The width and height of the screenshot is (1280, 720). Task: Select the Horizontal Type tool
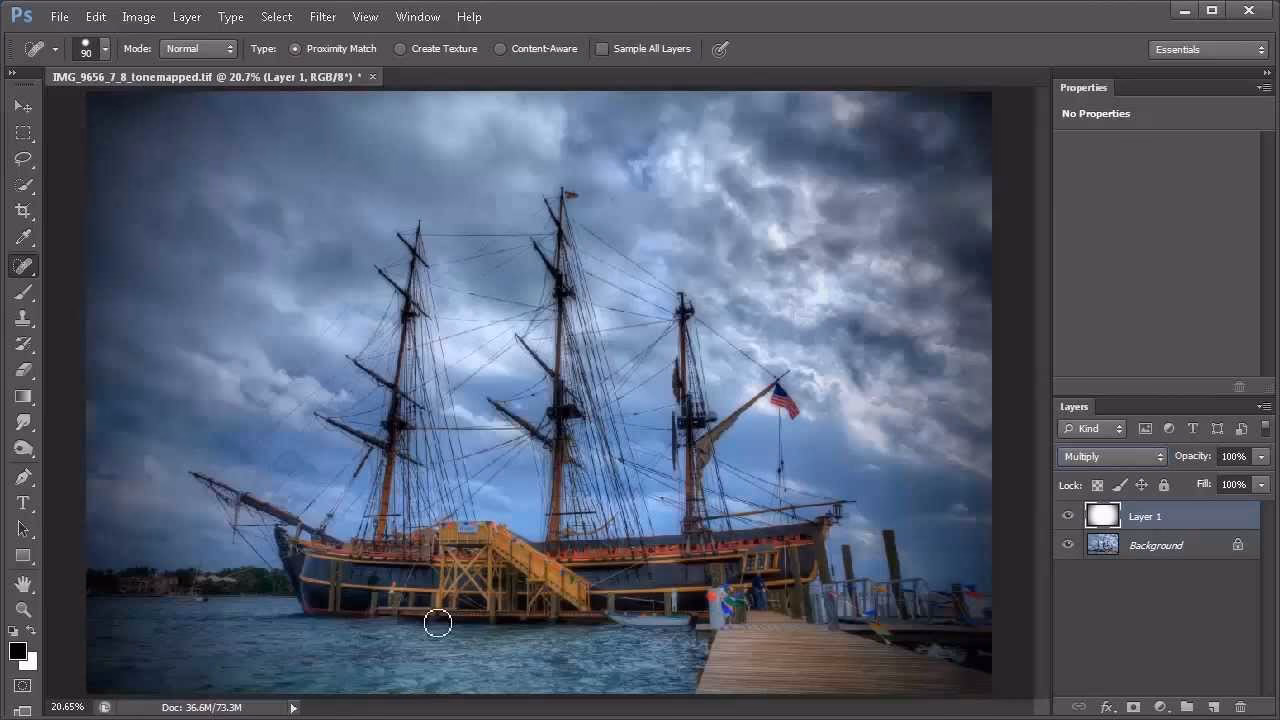tap(24, 503)
